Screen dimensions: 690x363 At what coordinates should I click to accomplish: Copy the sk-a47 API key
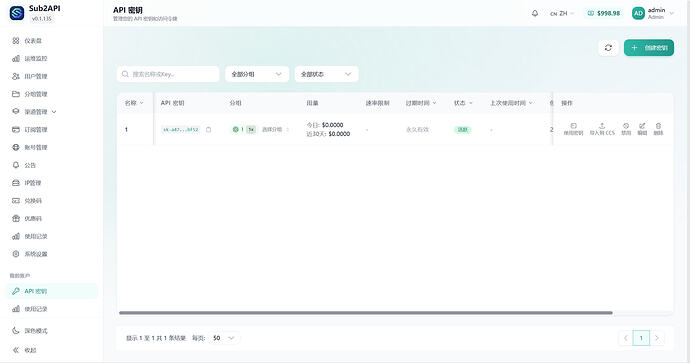pyautogui.click(x=209, y=129)
